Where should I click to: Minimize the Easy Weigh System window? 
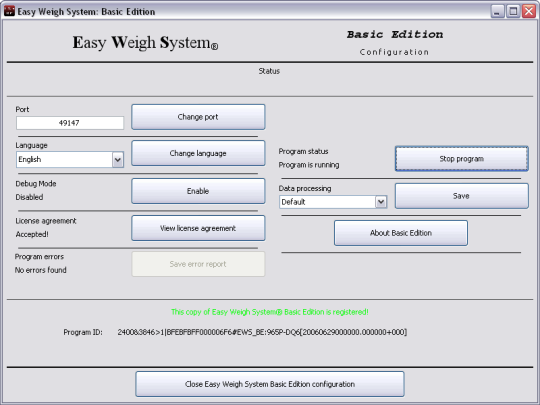click(x=497, y=11)
